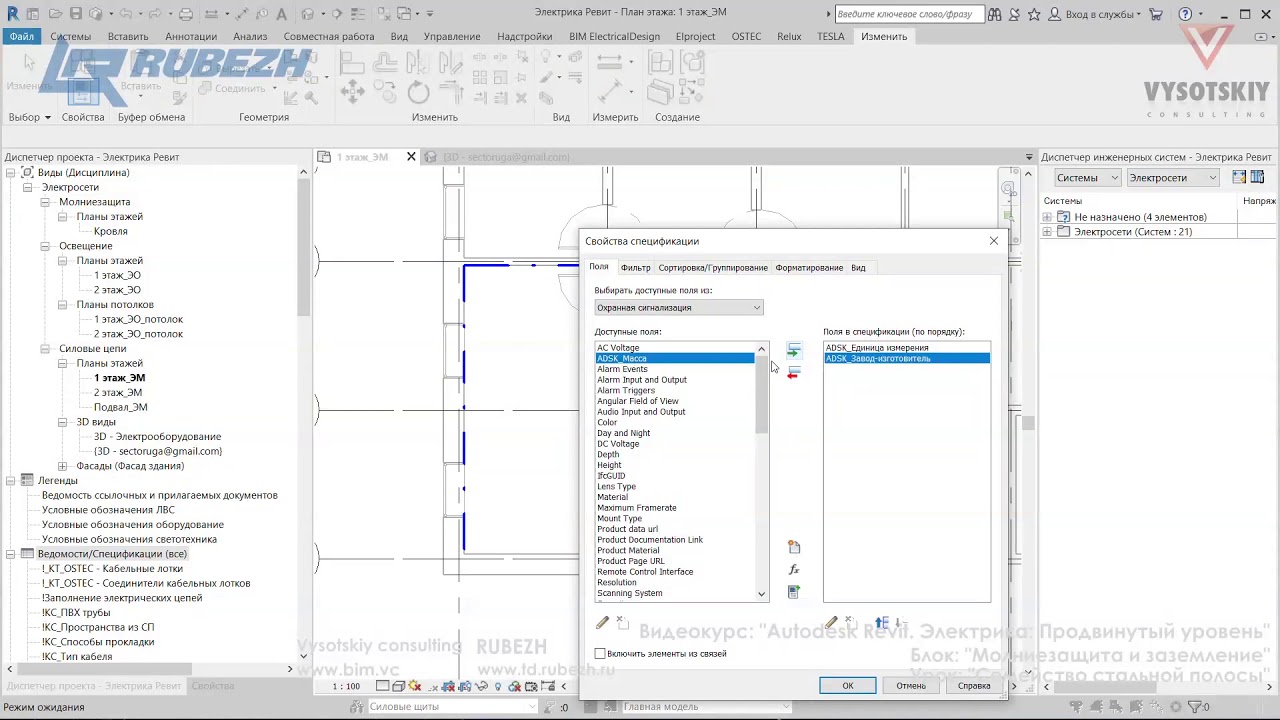Viewport: 1280px width, 720px height.
Task: Collapse the Молниезащита tree node
Action: point(45,202)
